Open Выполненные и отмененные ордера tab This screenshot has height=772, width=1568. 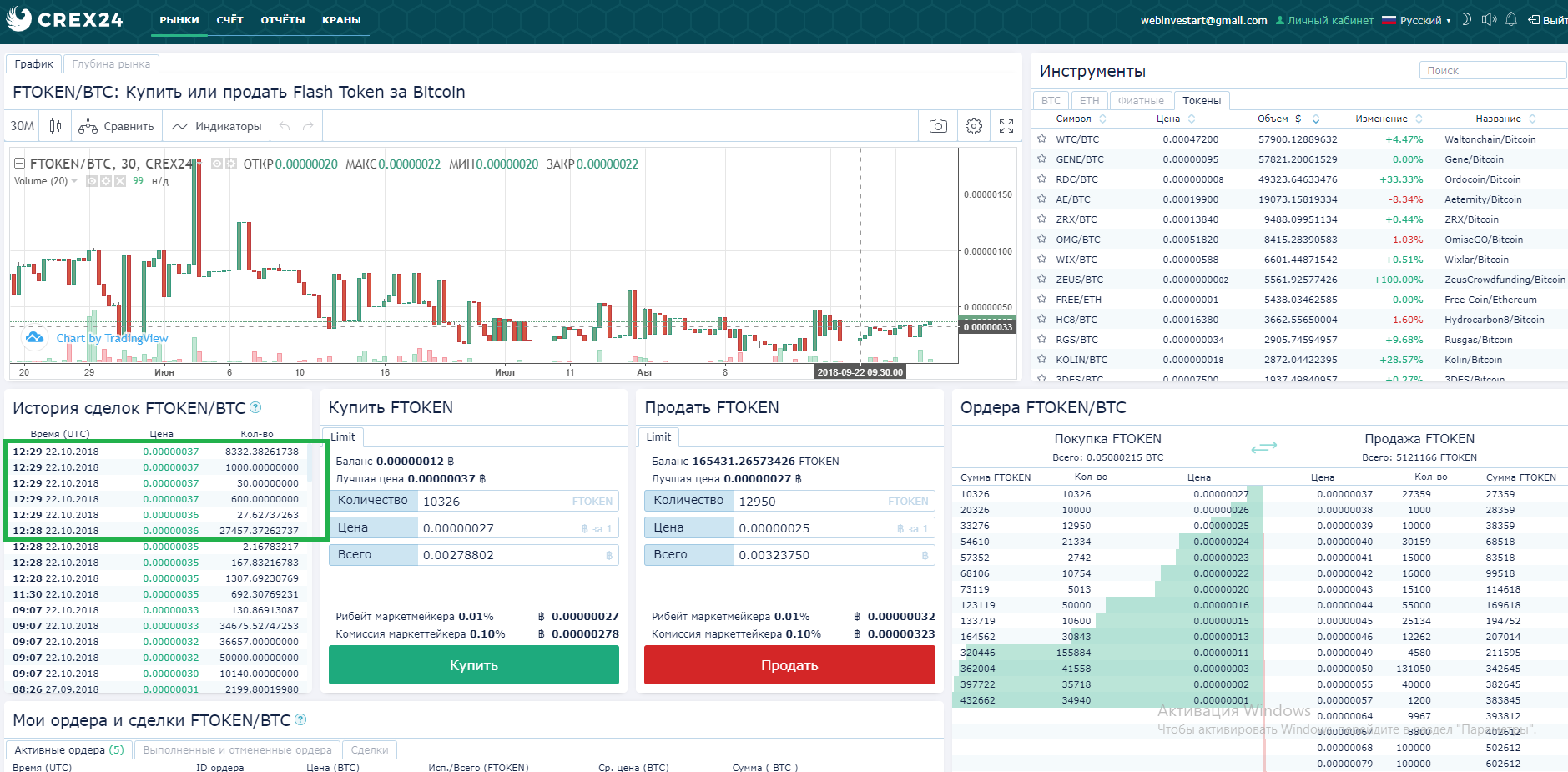click(x=237, y=749)
